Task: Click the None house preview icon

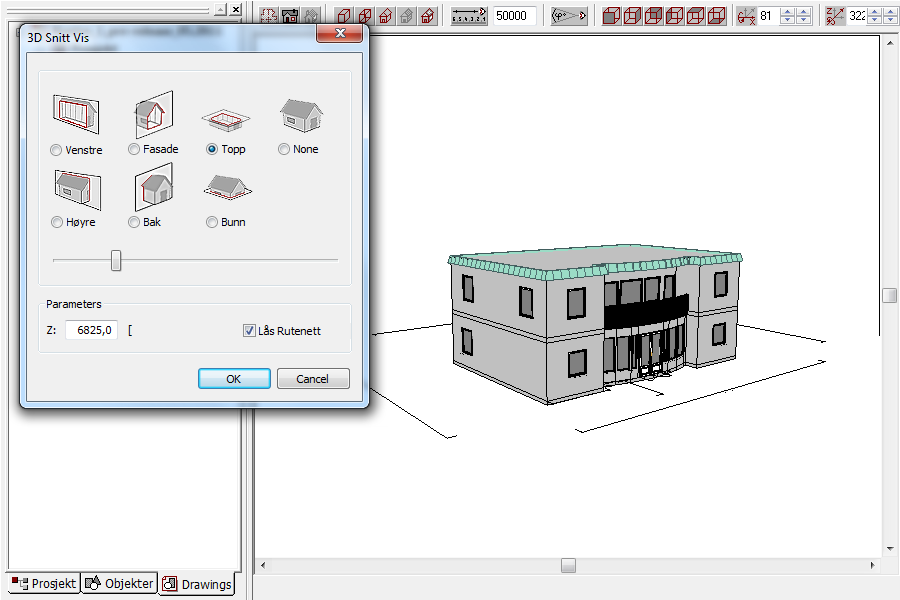Action: pos(301,115)
